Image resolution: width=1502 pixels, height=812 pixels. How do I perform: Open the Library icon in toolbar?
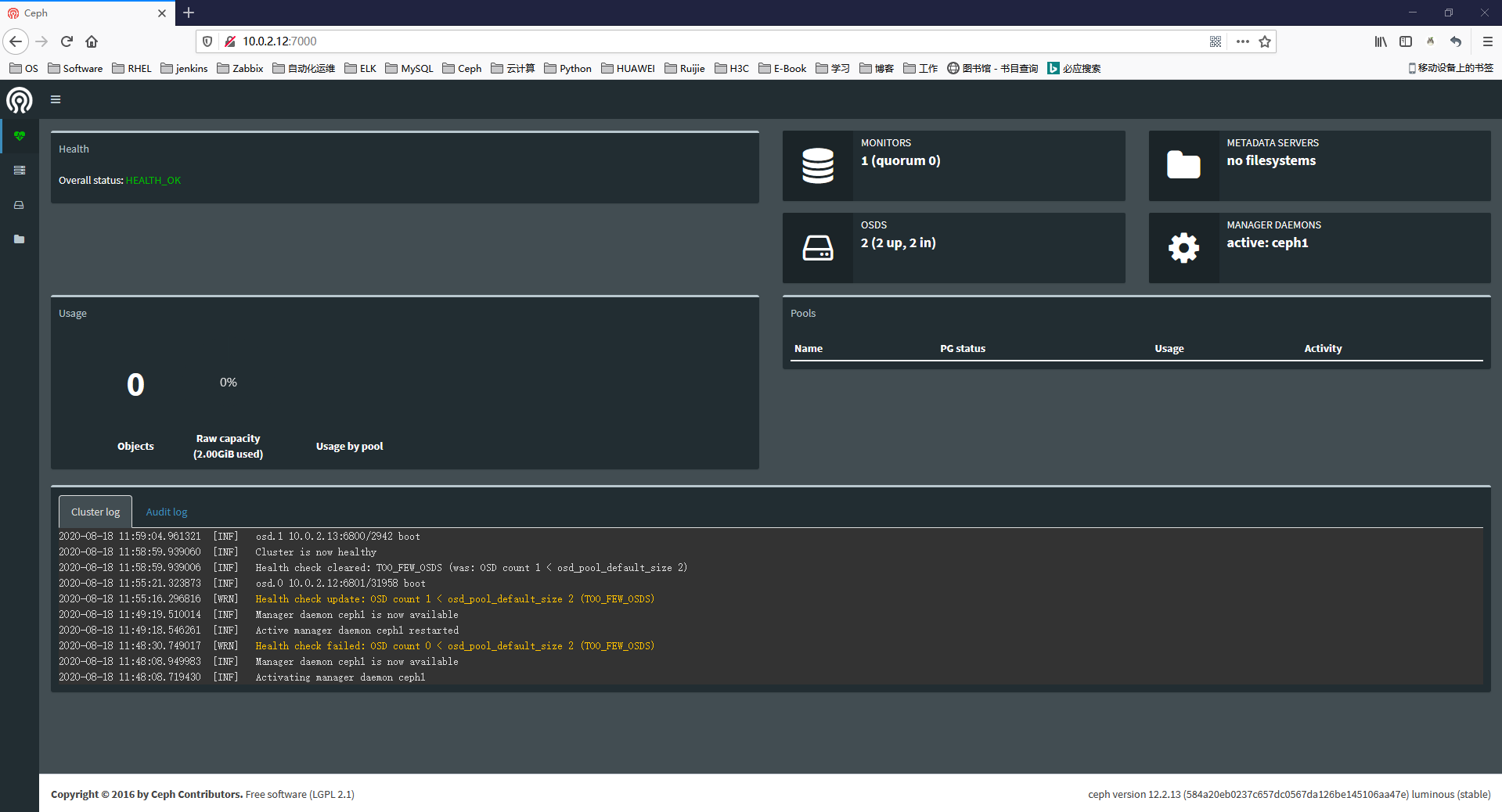coord(1381,41)
